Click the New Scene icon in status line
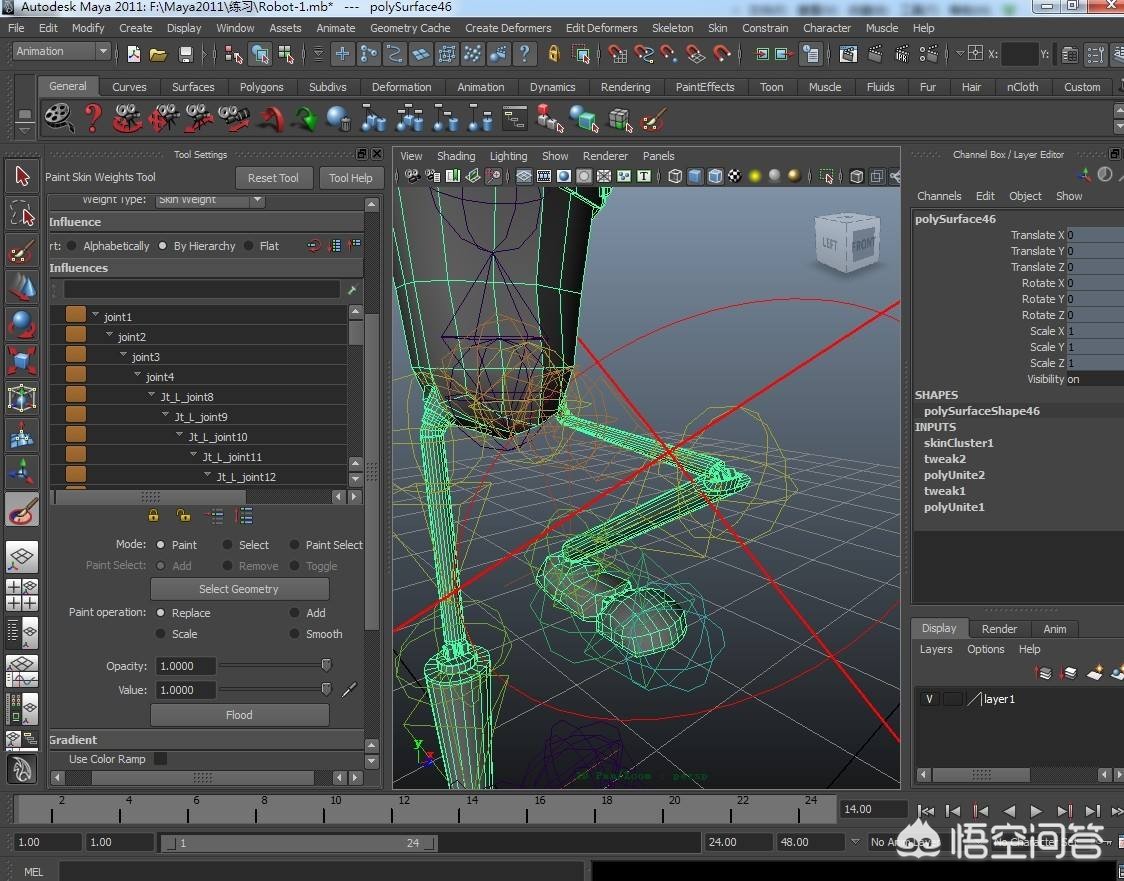 pos(133,54)
